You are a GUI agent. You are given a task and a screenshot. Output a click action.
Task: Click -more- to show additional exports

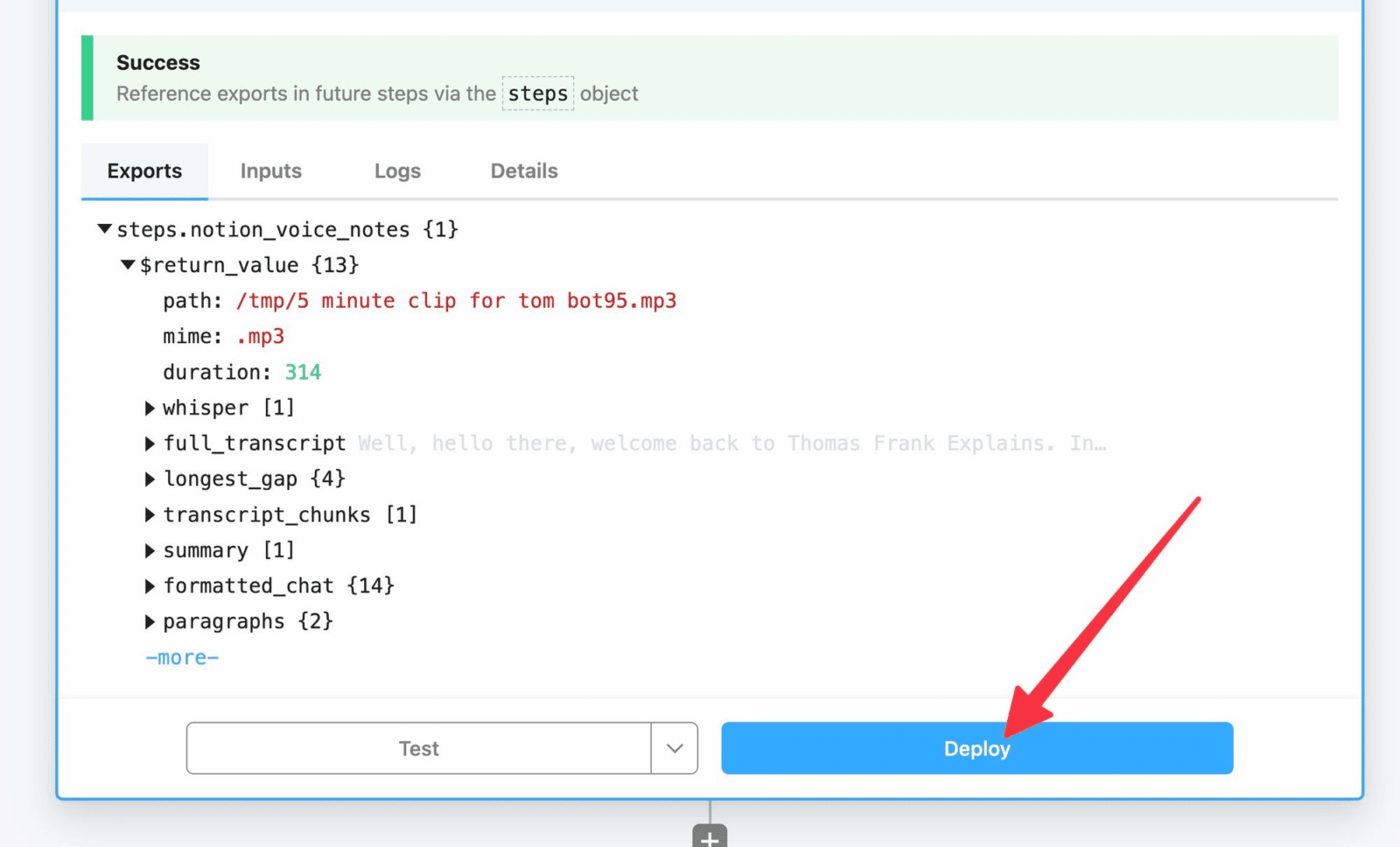coord(181,657)
